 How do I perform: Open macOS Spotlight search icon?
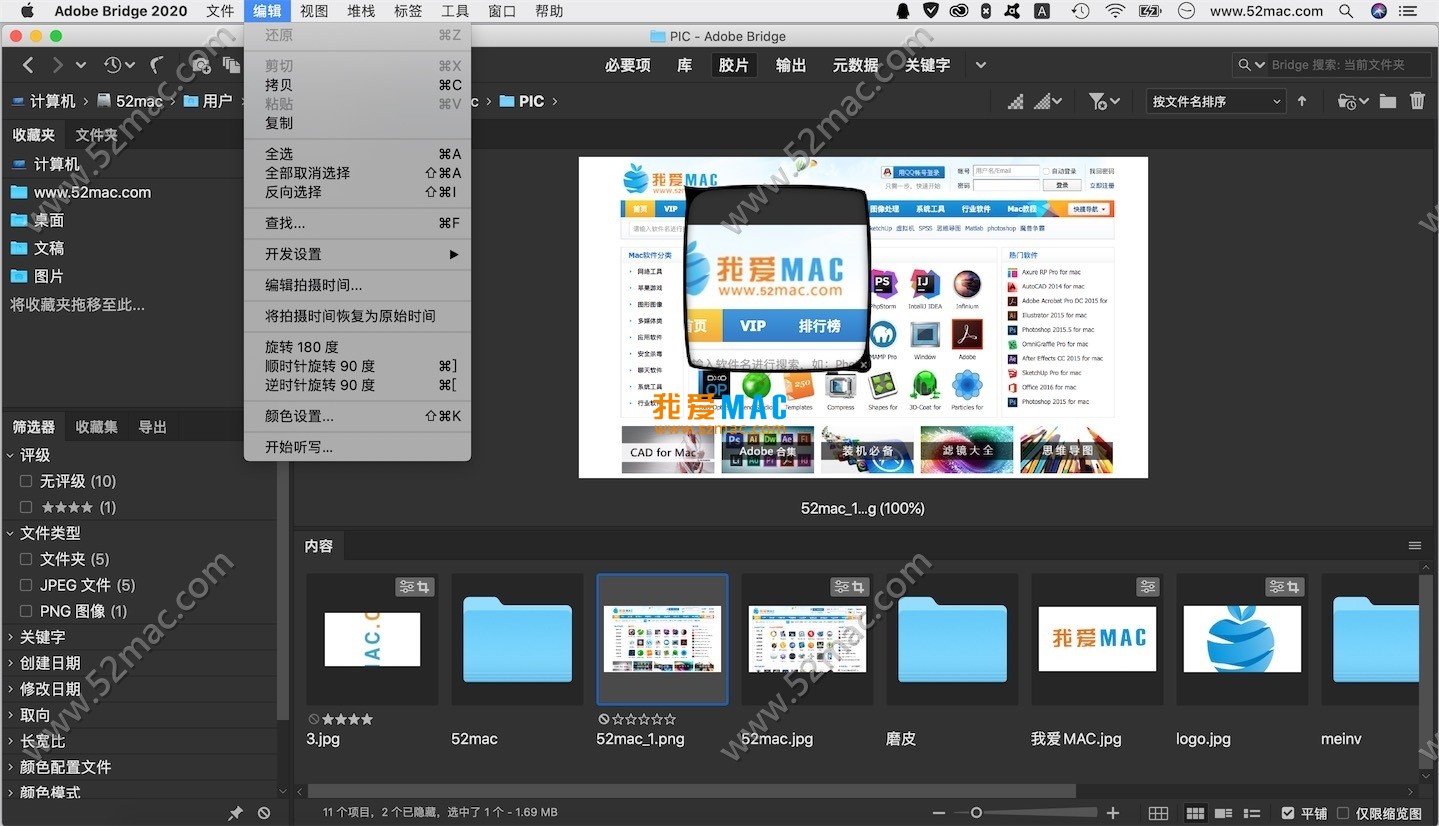tap(1347, 11)
